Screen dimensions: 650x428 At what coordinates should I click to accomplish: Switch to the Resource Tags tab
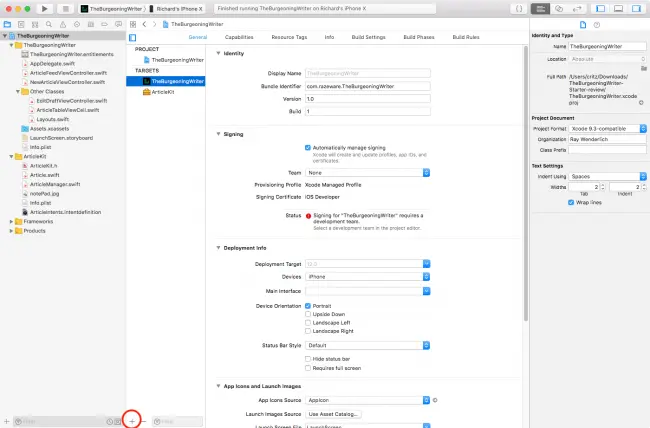[289, 37]
